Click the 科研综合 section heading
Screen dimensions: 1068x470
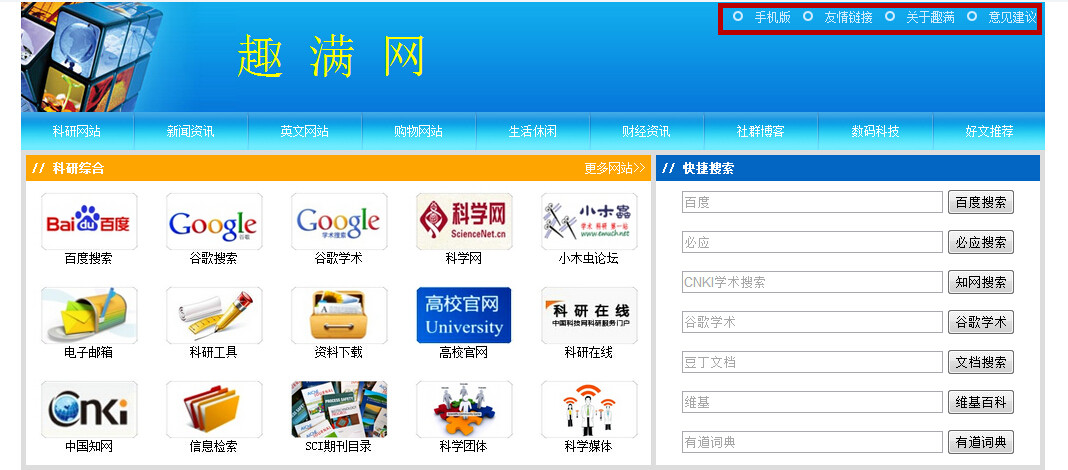pyautogui.click(x=78, y=168)
